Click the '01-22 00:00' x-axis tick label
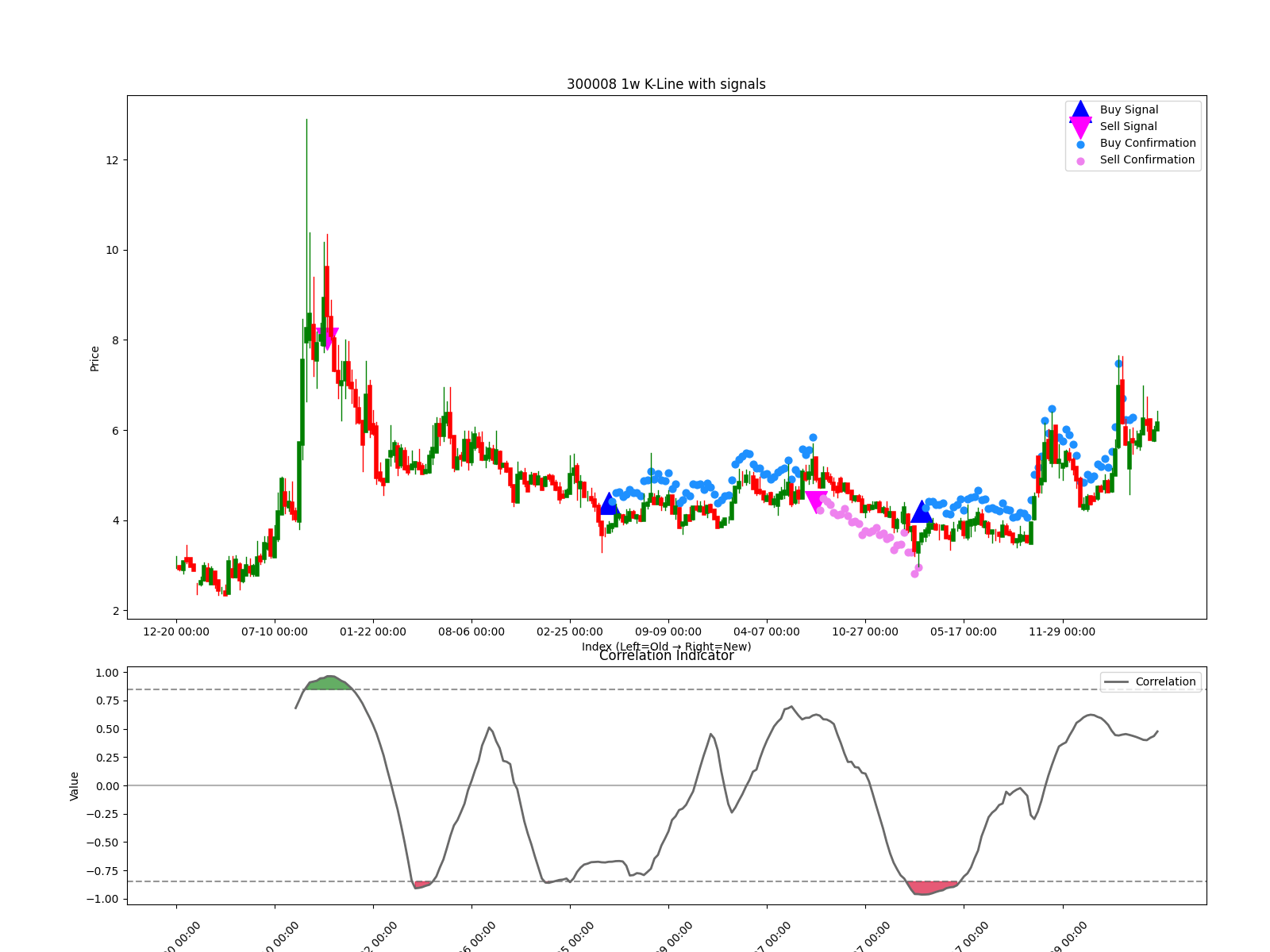Screen dimensions: 1270x952 pos(373,632)
